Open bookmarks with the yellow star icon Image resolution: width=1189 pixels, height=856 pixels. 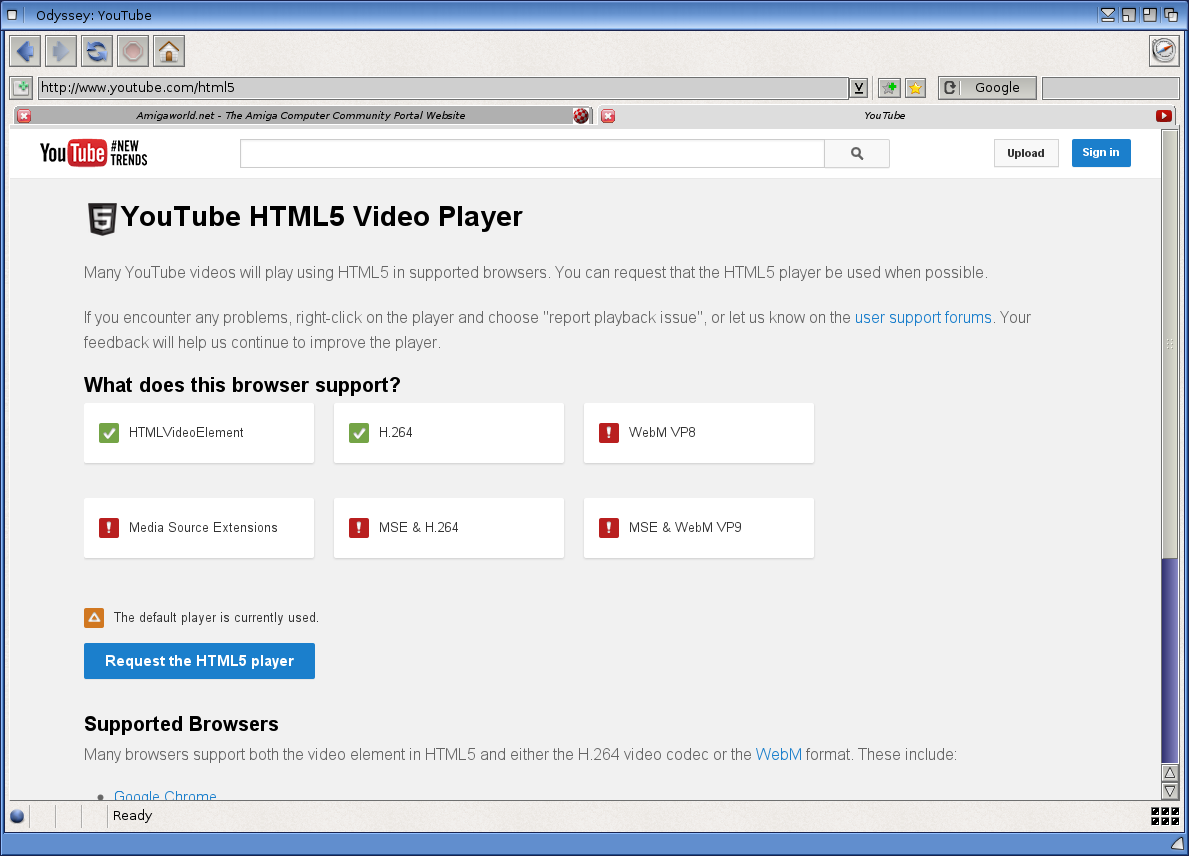coord(916,88)
